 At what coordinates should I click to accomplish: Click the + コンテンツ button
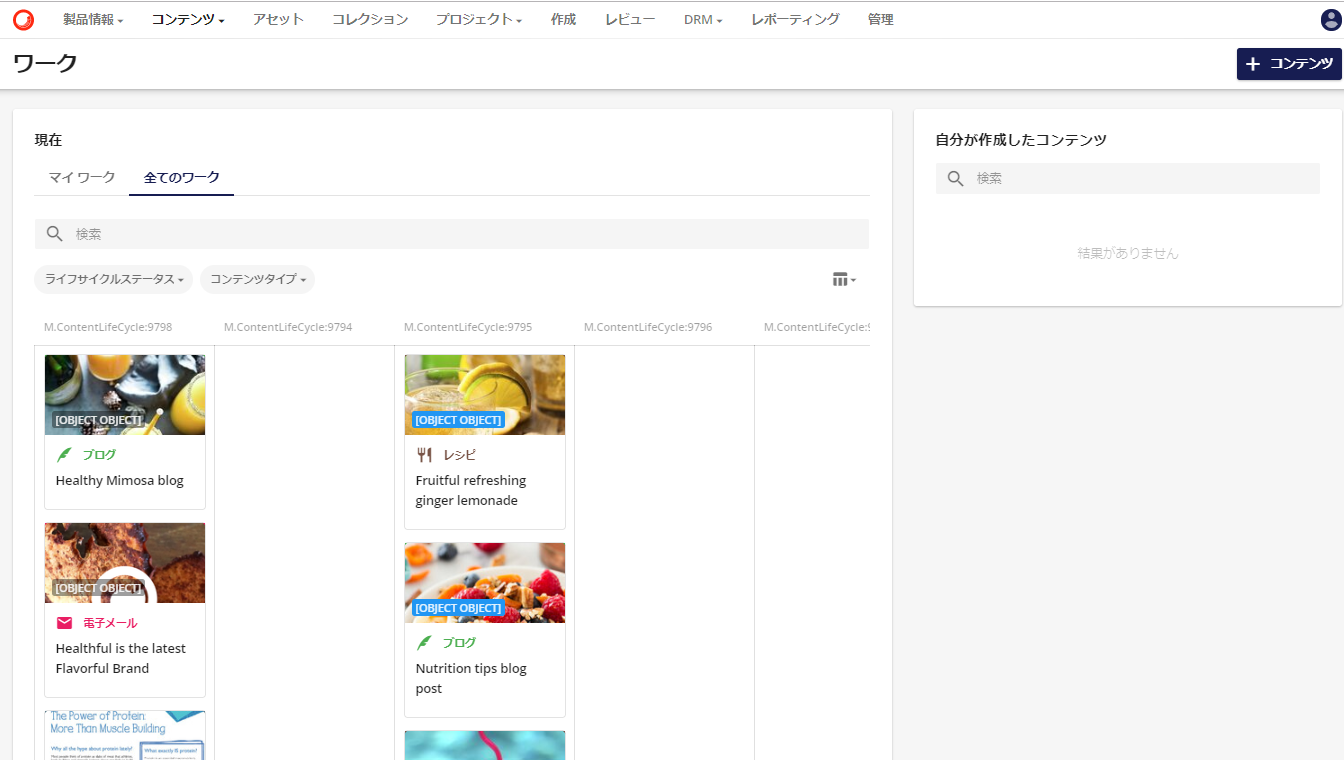pos(1289,64)
